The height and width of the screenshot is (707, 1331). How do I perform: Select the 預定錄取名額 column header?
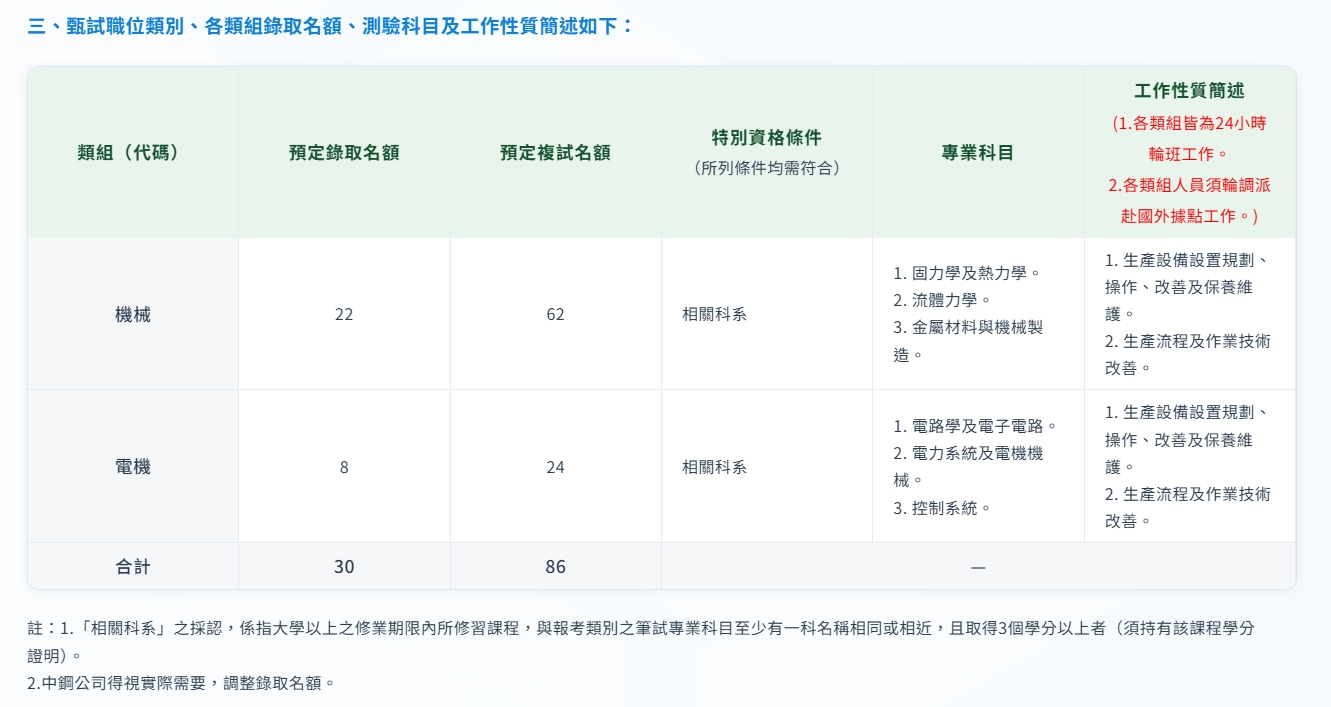pyautogui.click(x=344, y=153)
